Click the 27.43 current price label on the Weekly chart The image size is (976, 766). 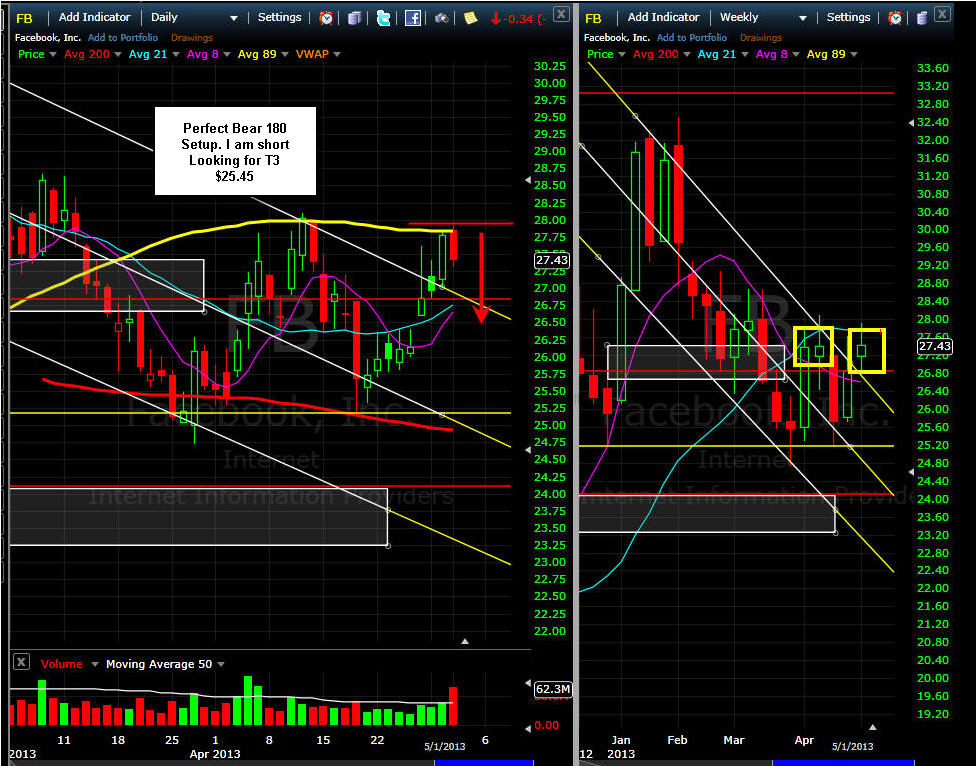pos(934,346)
